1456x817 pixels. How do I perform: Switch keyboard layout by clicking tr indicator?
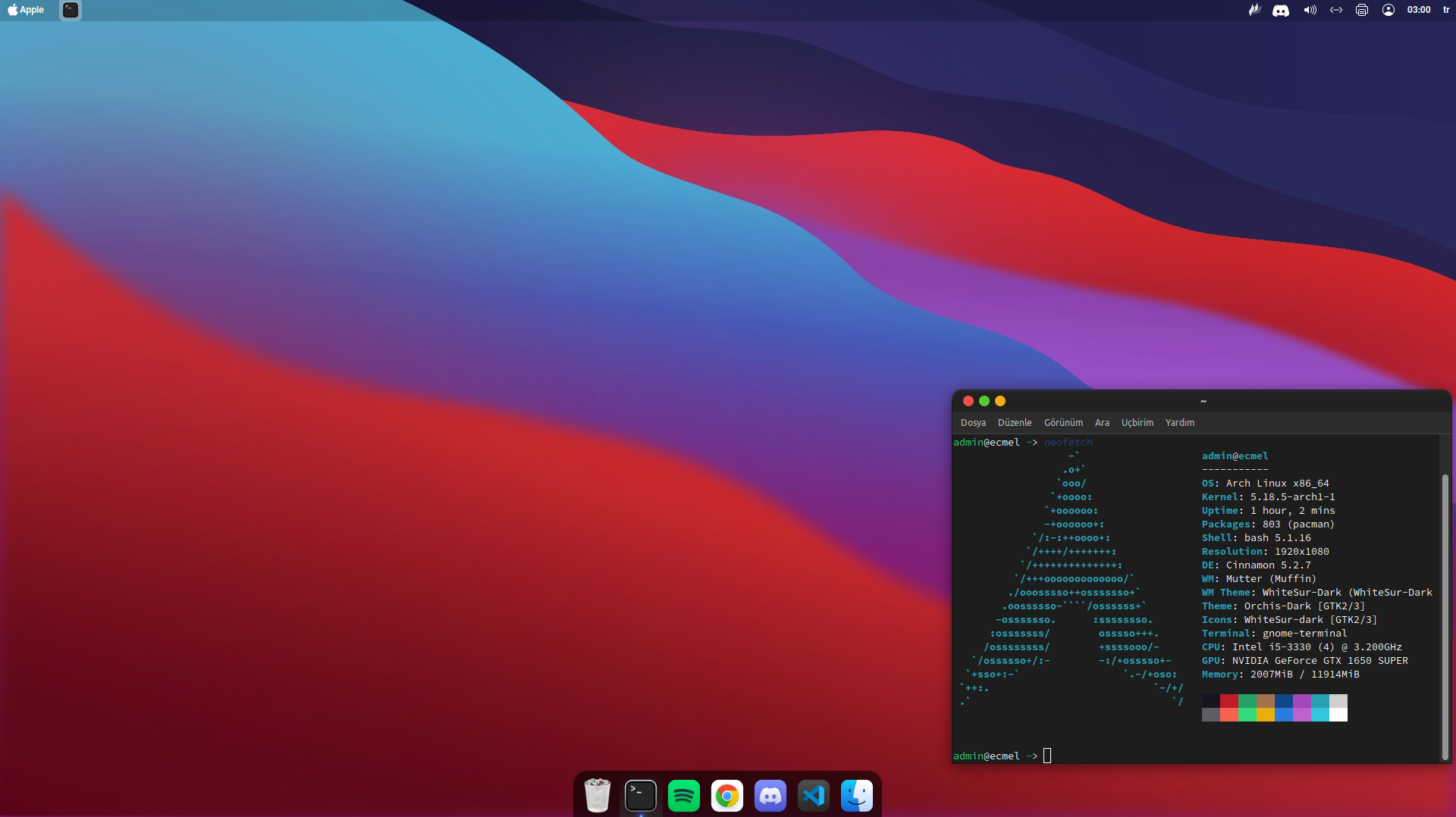pyautogui.click(x=1447, y=10)
